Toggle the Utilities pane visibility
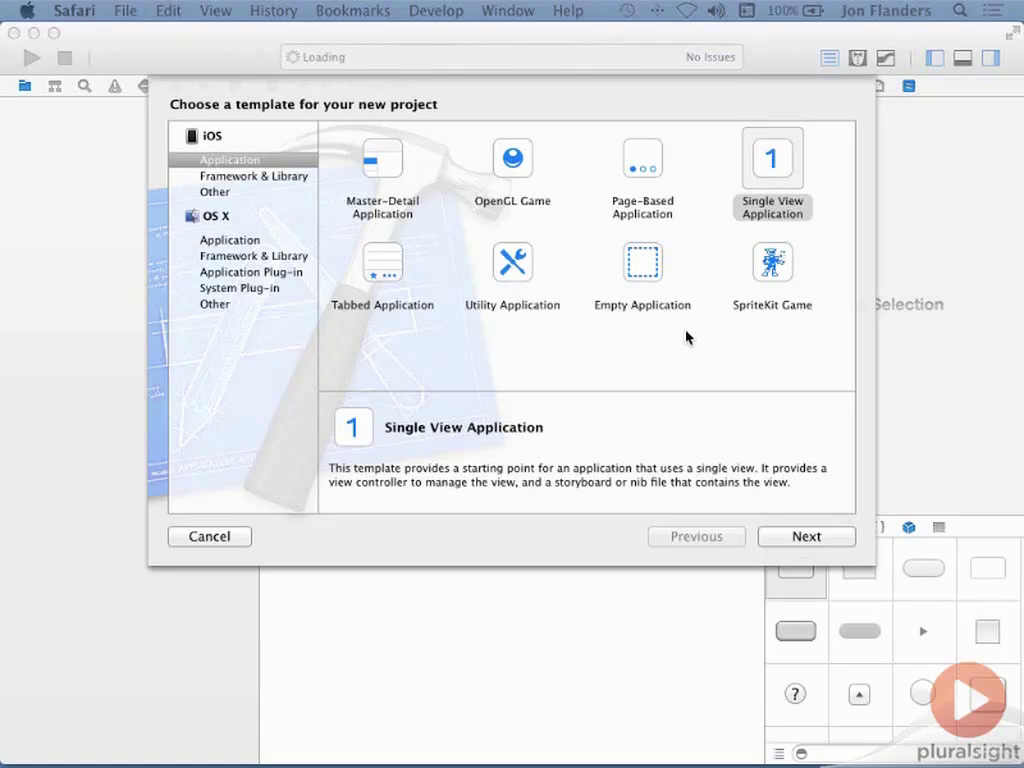1024x768 pixels. pyautogui.click(x=991, y=57)
